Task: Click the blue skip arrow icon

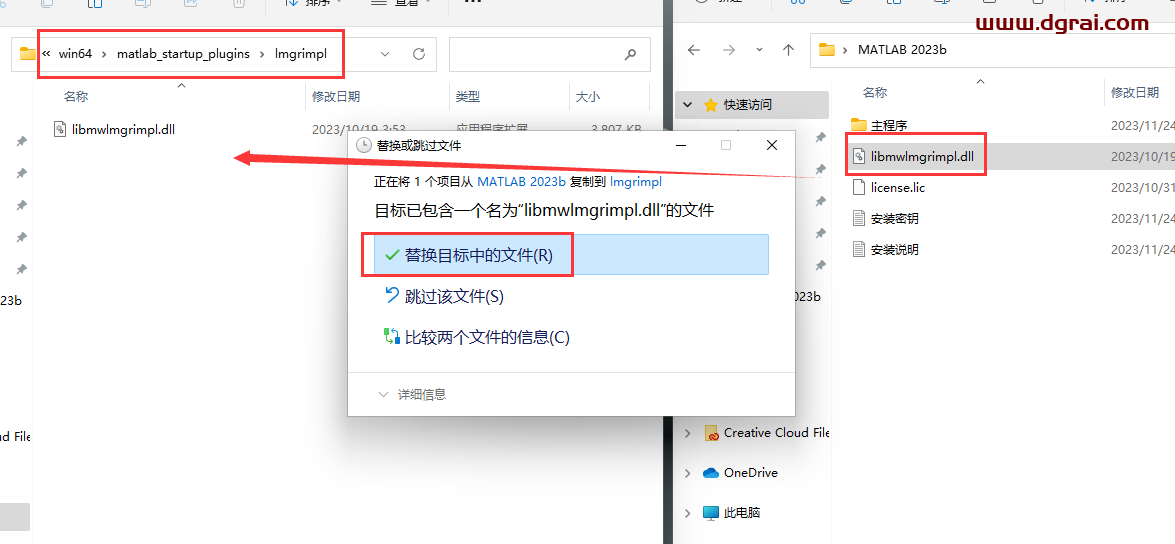Action: coord(392,295)
